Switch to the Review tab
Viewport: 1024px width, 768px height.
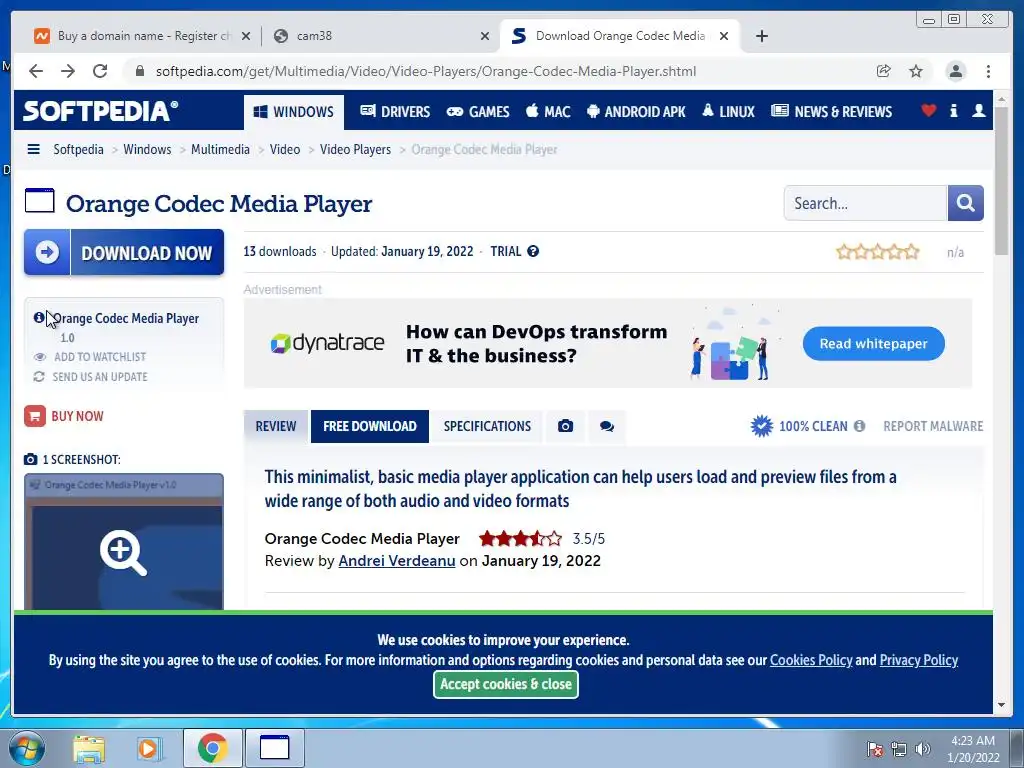coord(276,426)
